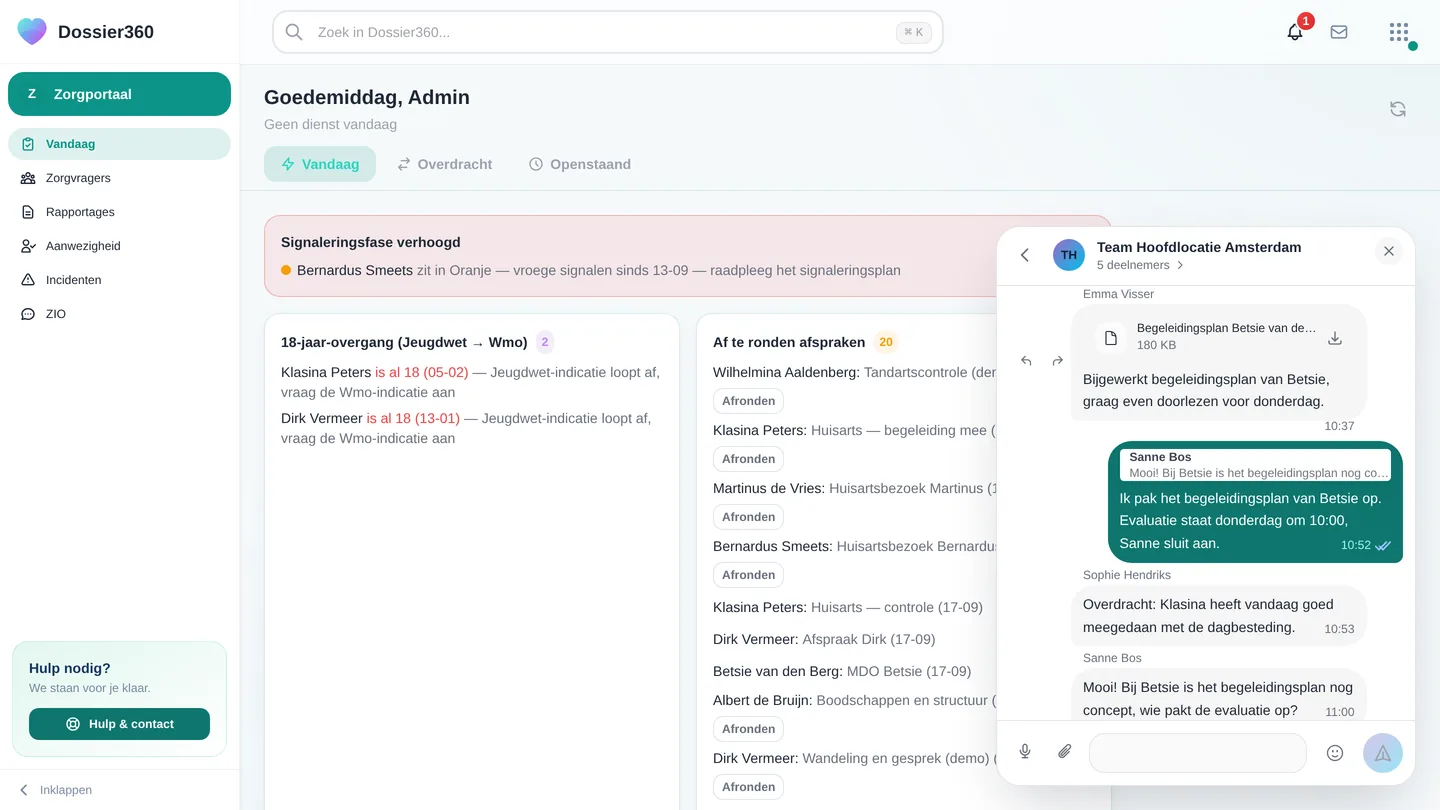Switch to the Openstaand tab

point(580,164)
